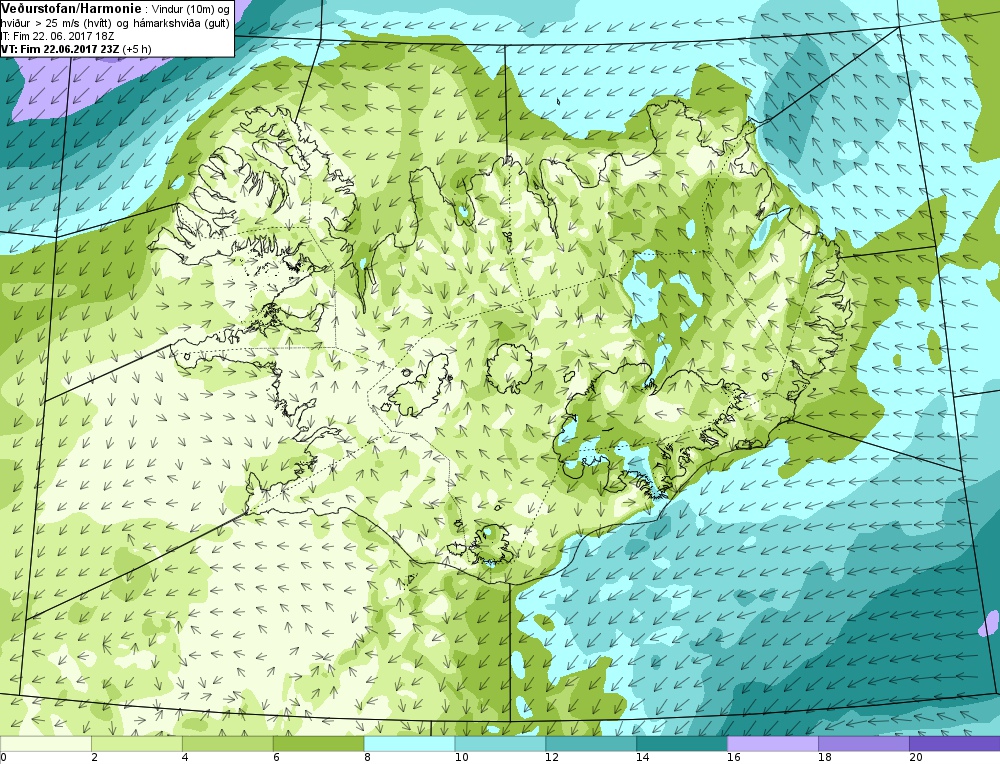The image size is (1000, 764).
Task: Click the legend label '20'
Action: 915,758
